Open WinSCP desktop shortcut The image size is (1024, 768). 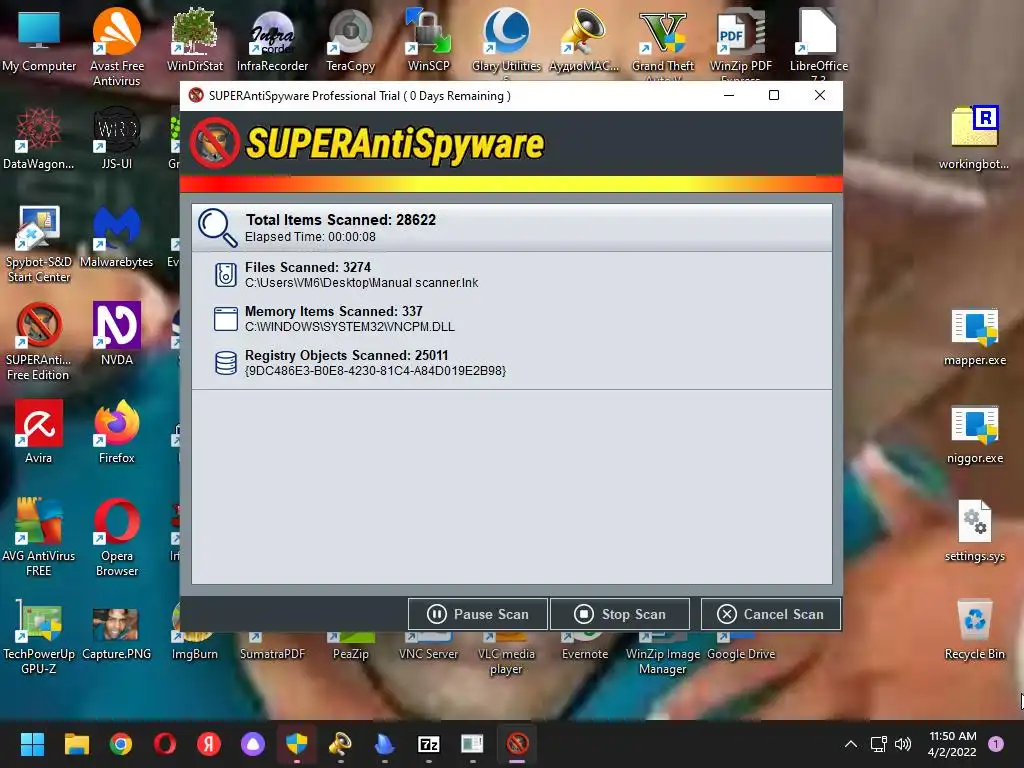click(x=428, y=40)
